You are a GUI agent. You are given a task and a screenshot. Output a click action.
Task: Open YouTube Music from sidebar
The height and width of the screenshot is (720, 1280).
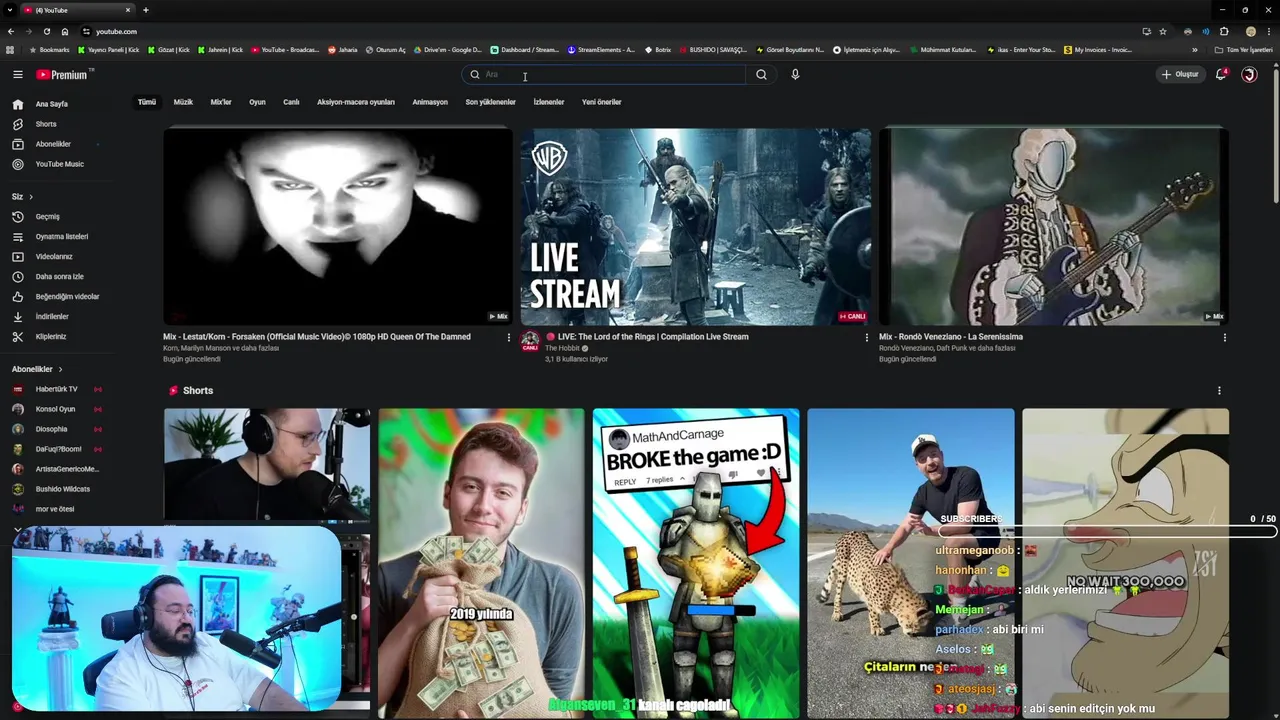pos(59,164)
